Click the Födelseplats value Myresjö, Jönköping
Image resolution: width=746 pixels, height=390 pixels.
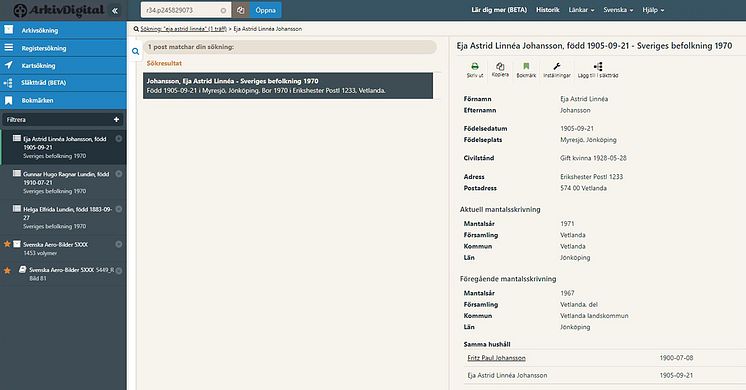588,140
